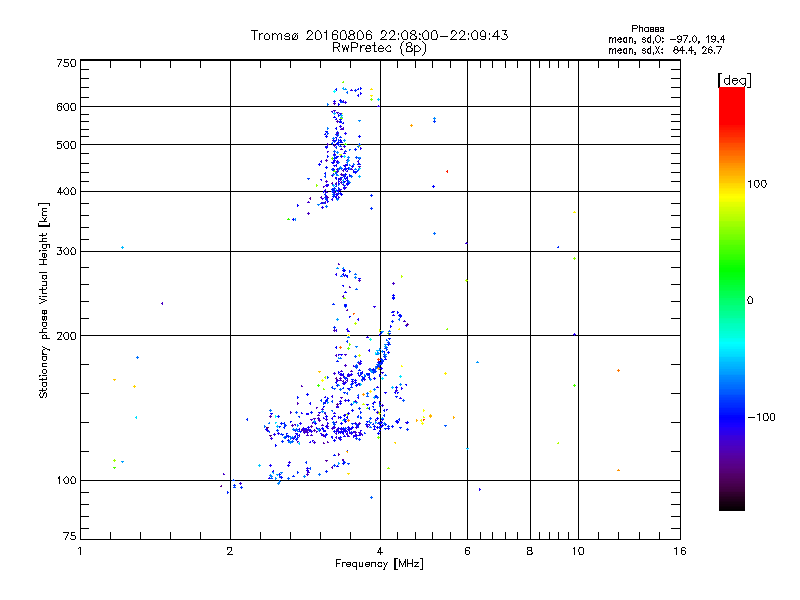Click the y-axis tick label "200"

[66, 336]
